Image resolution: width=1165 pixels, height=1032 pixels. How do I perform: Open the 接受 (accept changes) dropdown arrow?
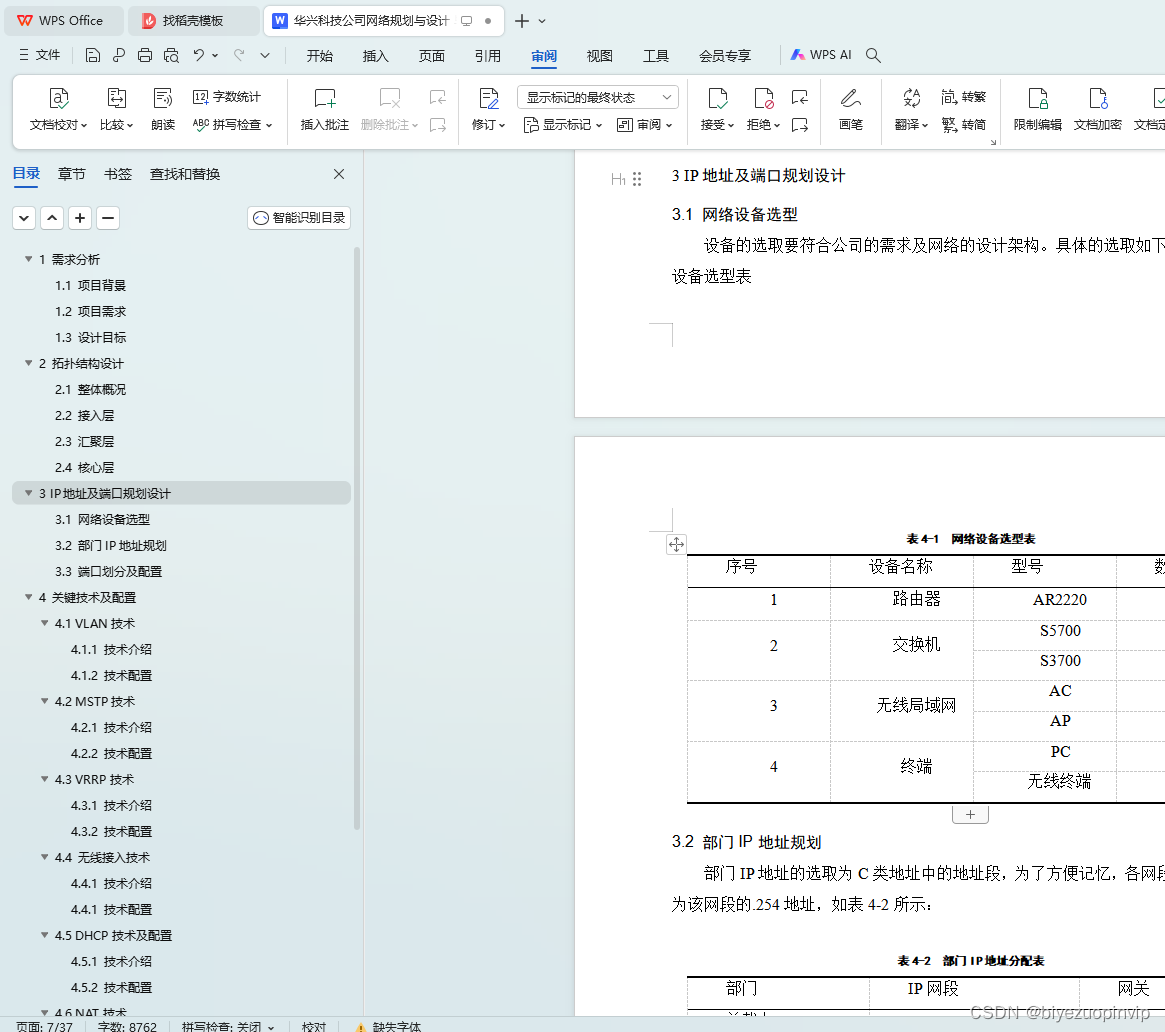[730, 124]
